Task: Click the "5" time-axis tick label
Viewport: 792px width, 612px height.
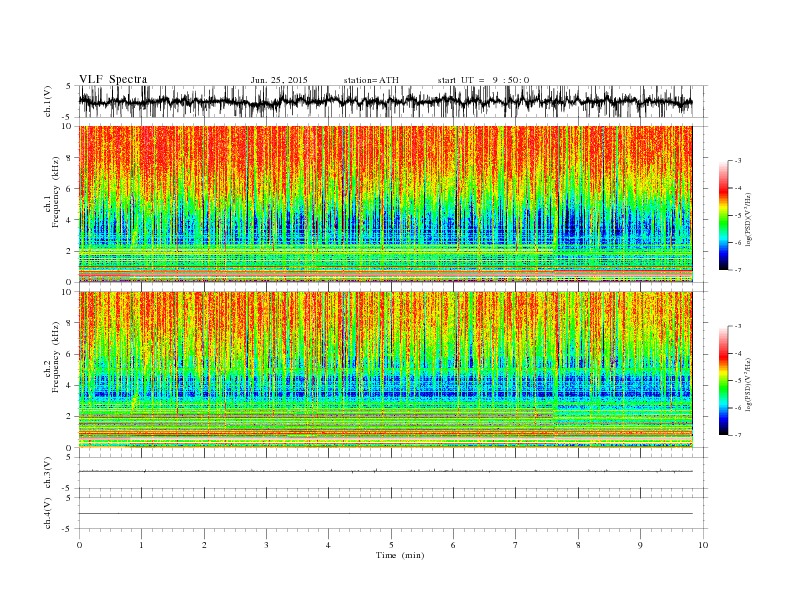Action: coord(391,545)
